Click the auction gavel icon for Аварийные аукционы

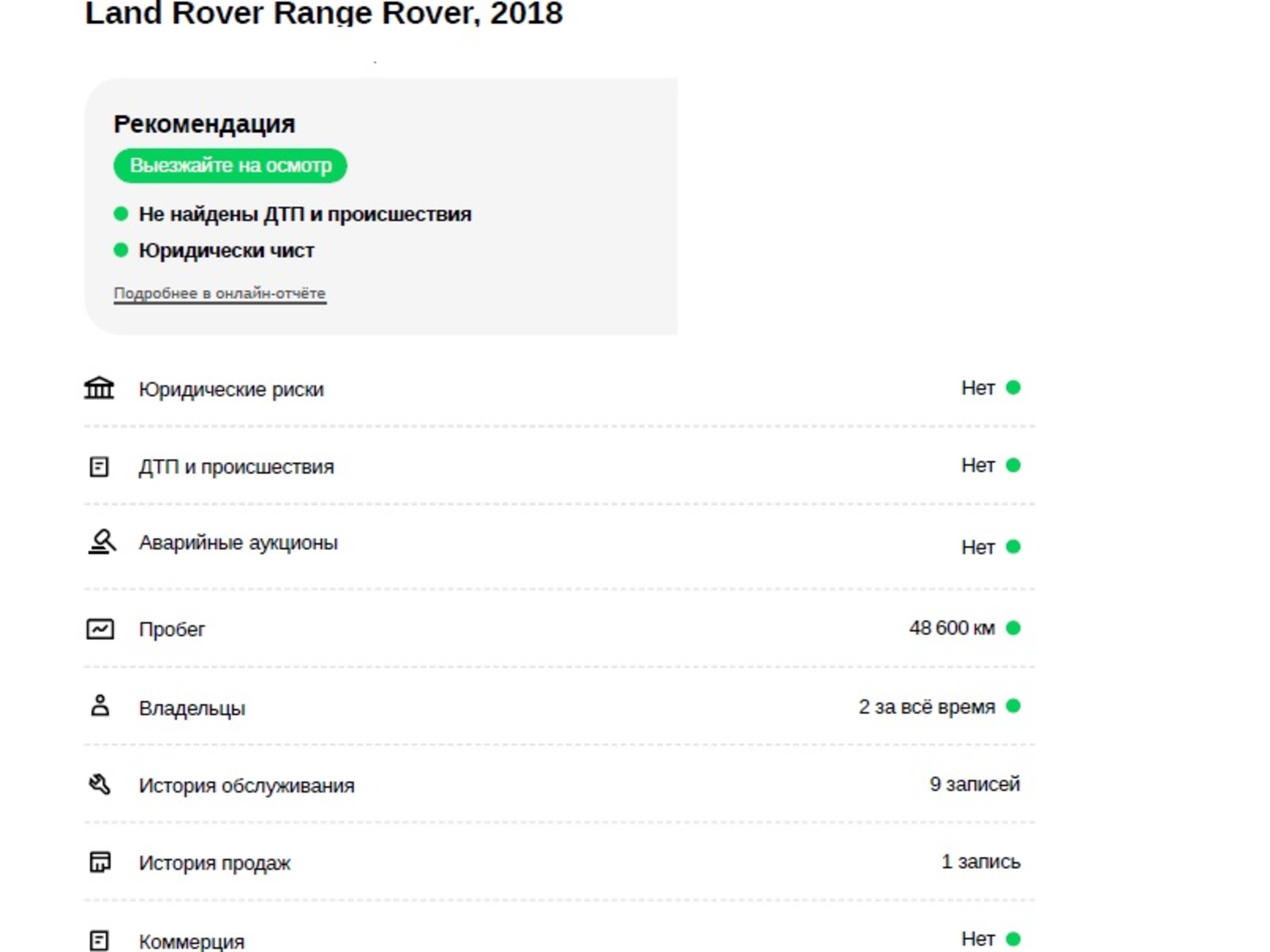point(101,541)
